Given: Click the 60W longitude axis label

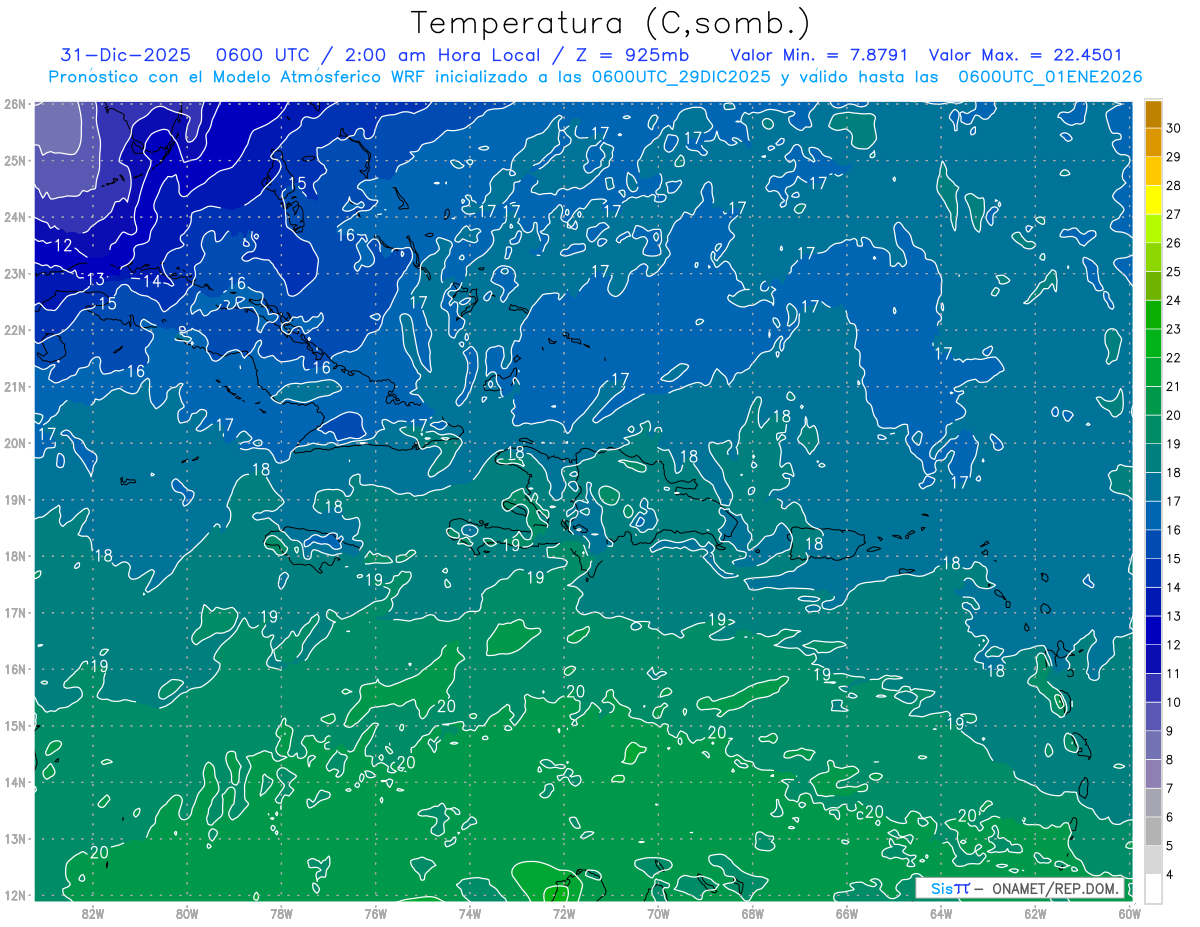Looking at the screenshot, I should tap(1129, 912).
